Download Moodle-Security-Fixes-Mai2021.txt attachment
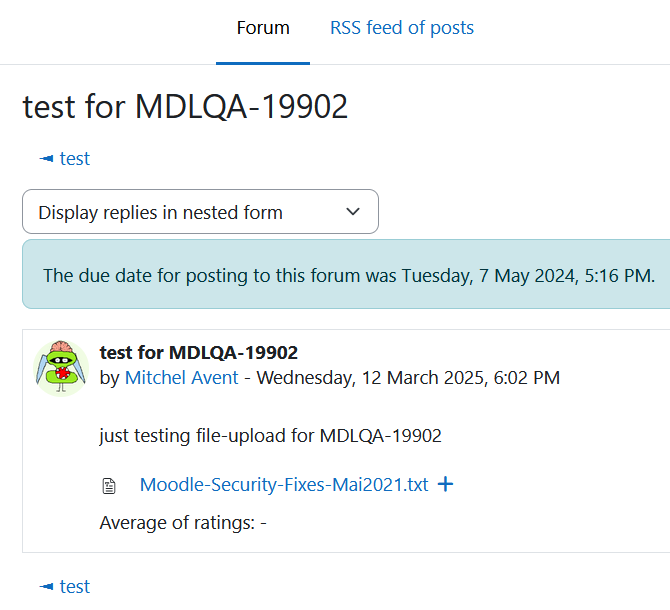This screenshot has width=670, height=610. tap(284, 485)
